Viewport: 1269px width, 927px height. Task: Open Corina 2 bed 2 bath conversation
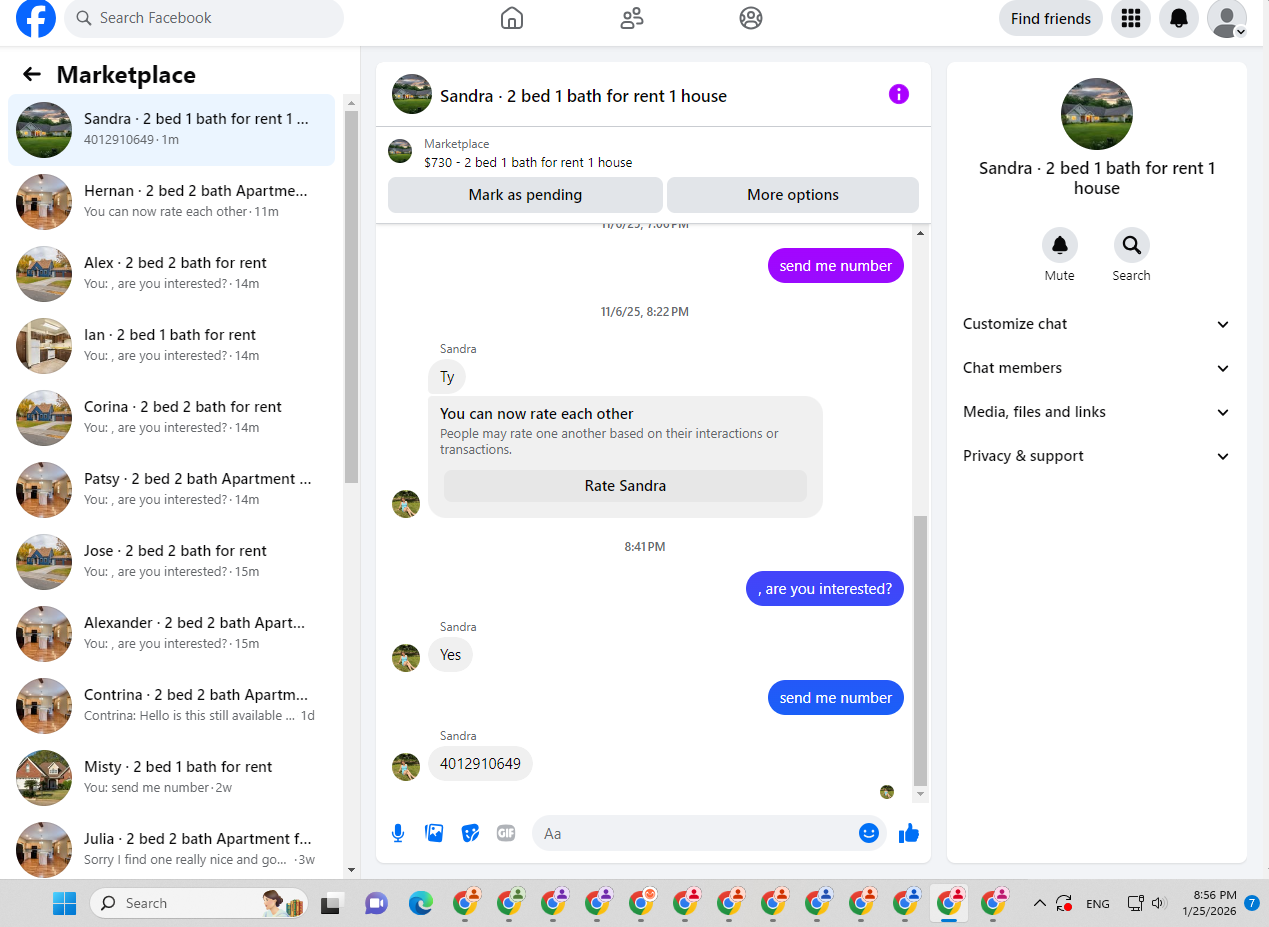click(x=171, y=418)
